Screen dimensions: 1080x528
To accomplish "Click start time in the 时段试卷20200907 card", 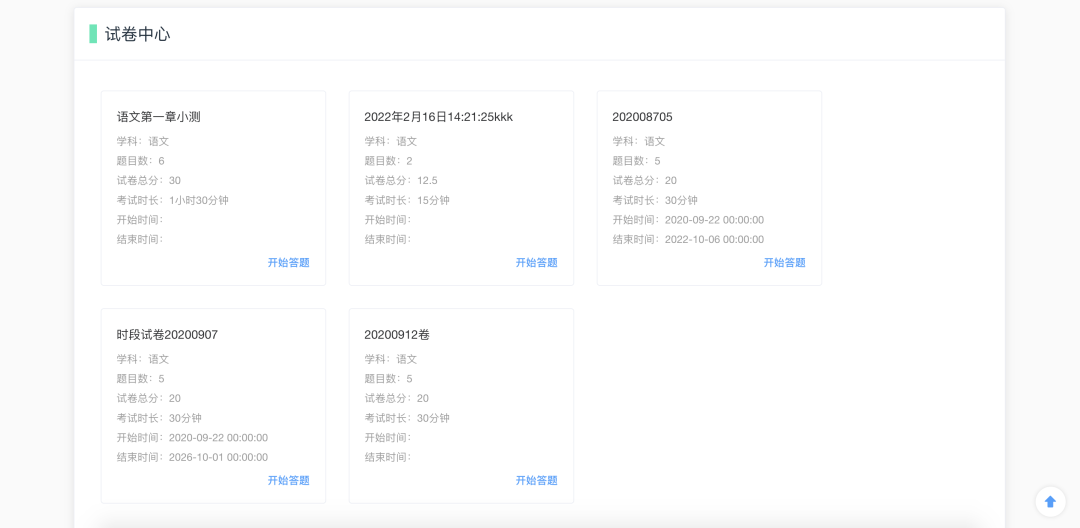I will coord(192,437).
